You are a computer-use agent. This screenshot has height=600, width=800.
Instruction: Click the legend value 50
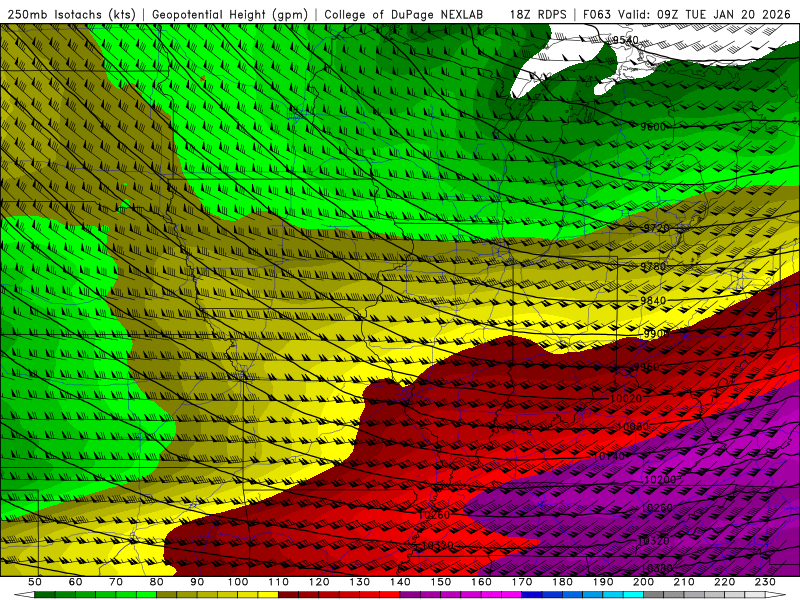pyautogui.click(x=35, y=582)
